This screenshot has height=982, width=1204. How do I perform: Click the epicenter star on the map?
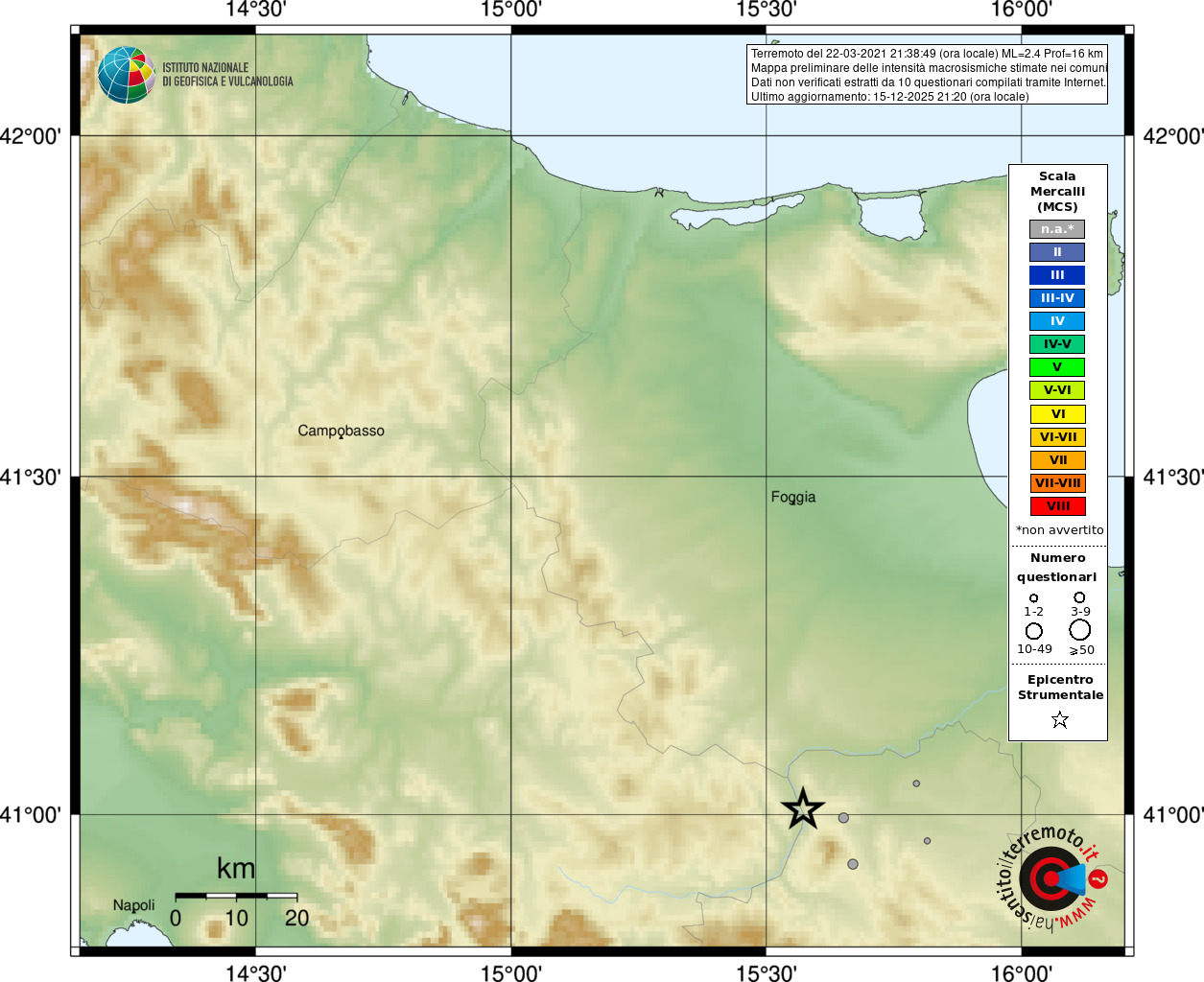click(x=803, y=809)
